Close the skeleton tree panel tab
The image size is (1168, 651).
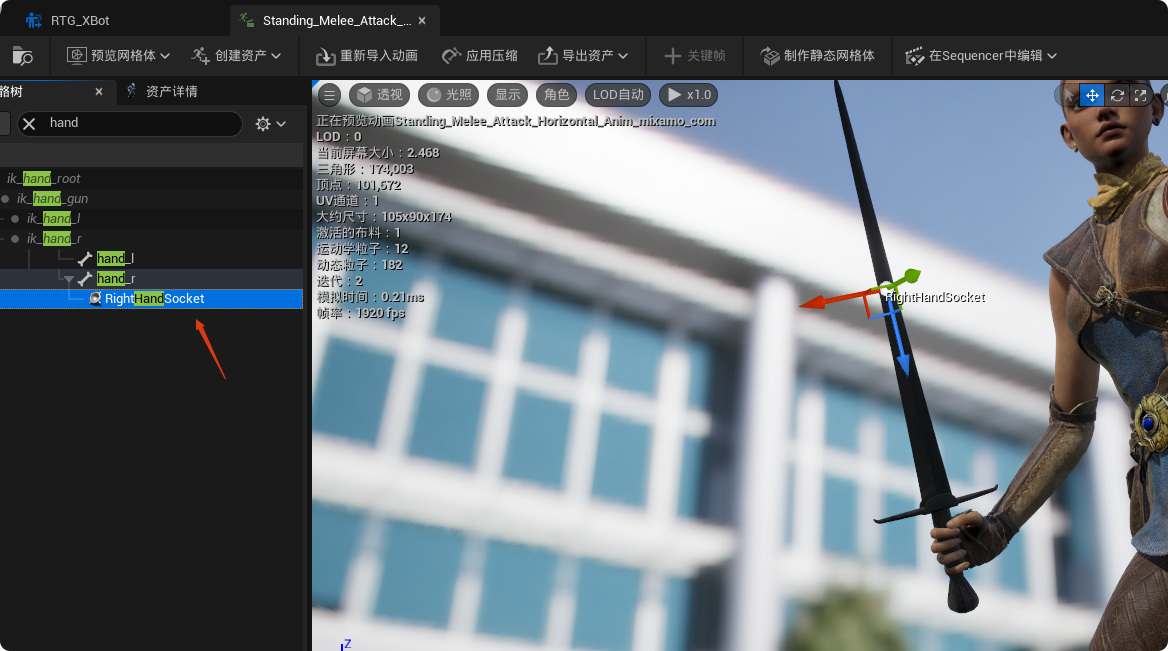point(99,92)
